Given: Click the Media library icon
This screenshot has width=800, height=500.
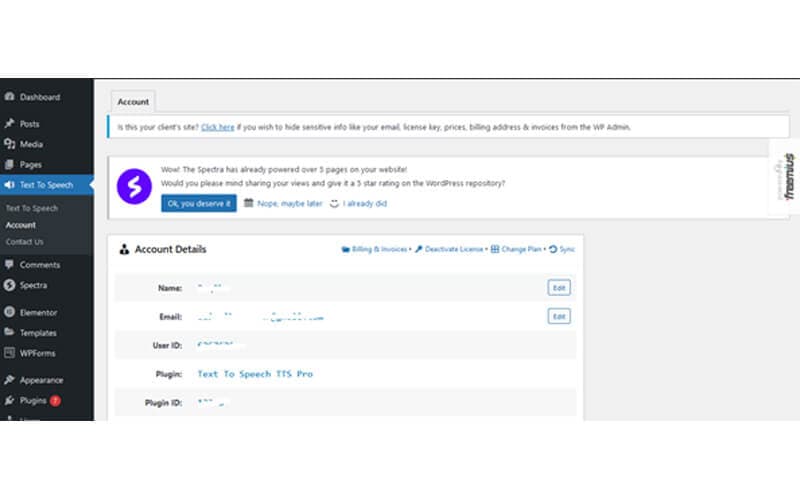Looking at the screenshot, I should click(x=9, y=144).
